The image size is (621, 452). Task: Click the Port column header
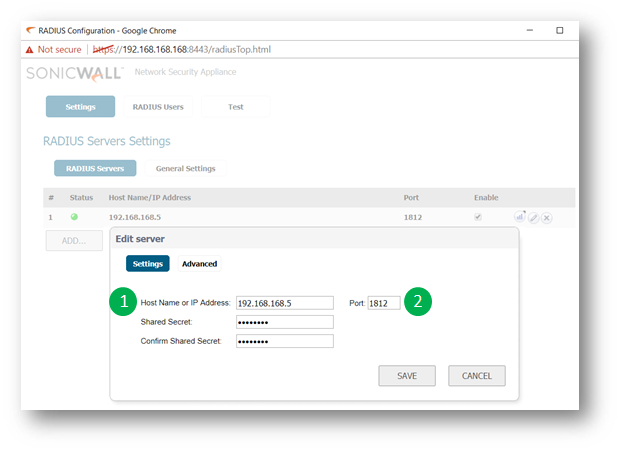click(411, 197)
